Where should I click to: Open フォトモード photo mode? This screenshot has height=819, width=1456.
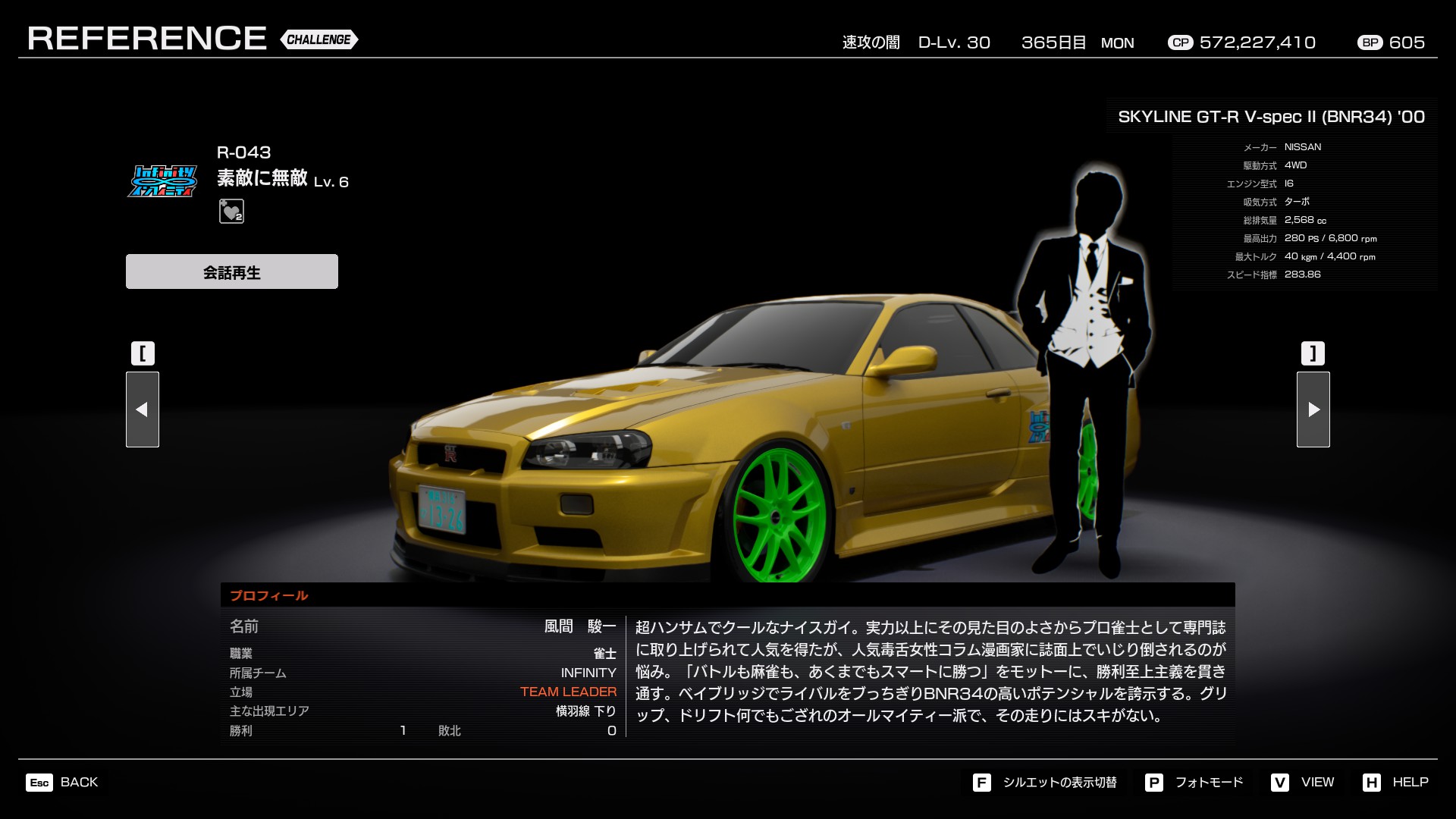(1209, 782)
